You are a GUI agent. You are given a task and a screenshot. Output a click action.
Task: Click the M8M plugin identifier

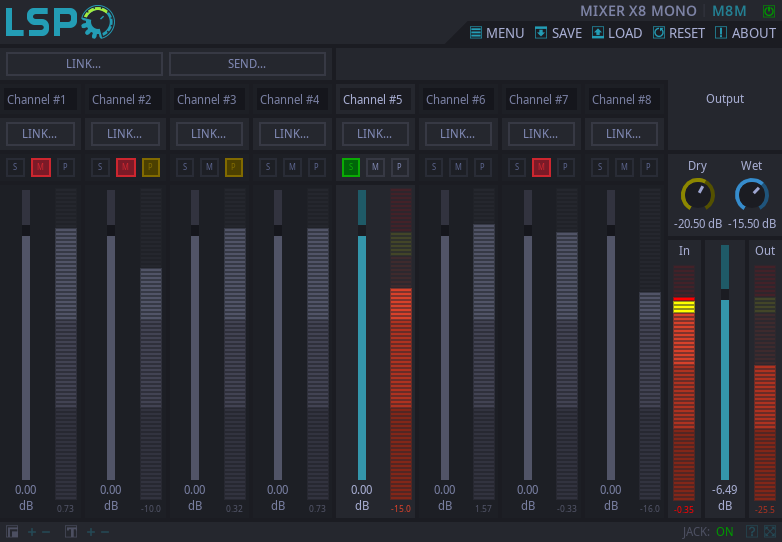729,11
